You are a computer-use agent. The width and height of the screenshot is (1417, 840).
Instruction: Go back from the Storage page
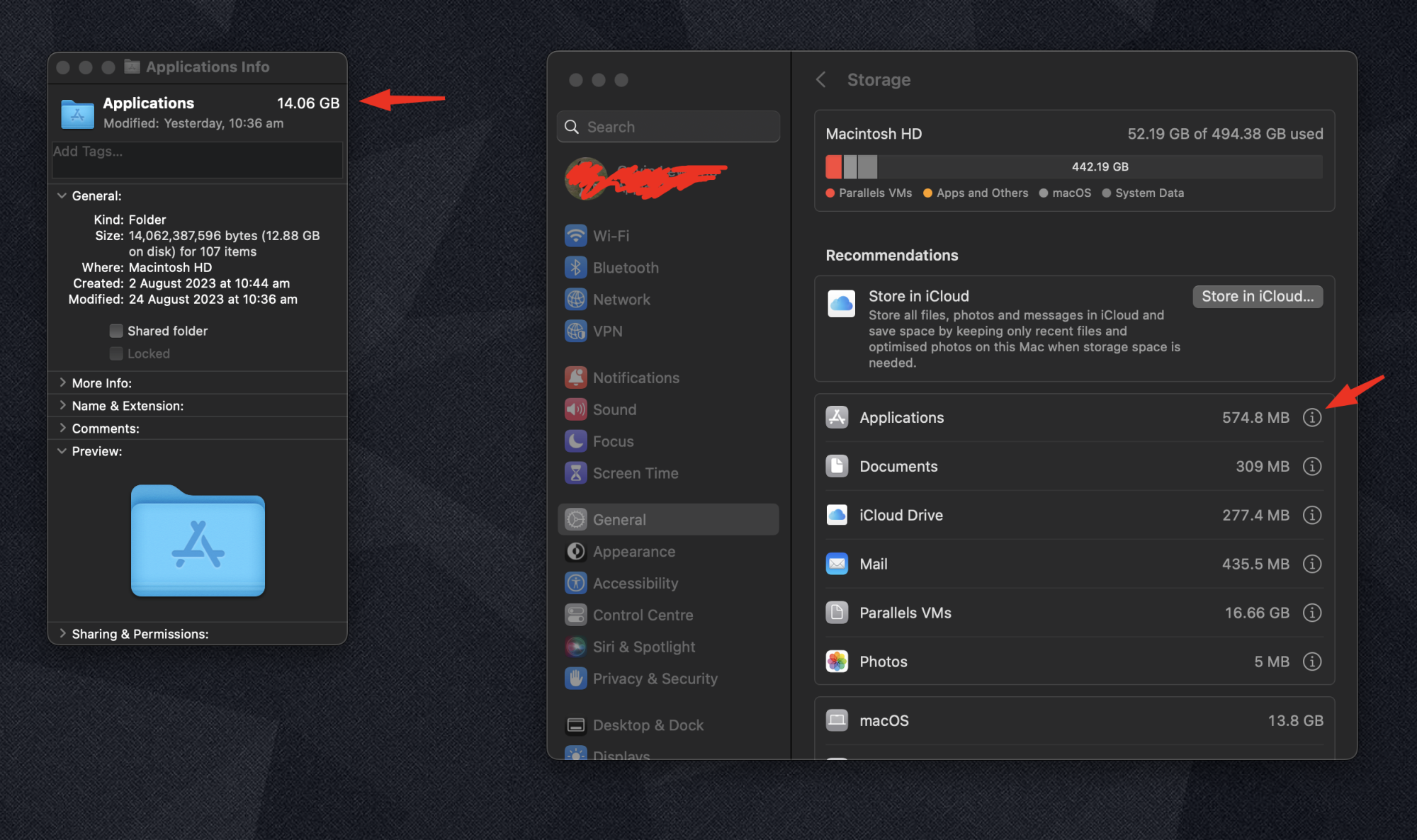coord(821,80)
